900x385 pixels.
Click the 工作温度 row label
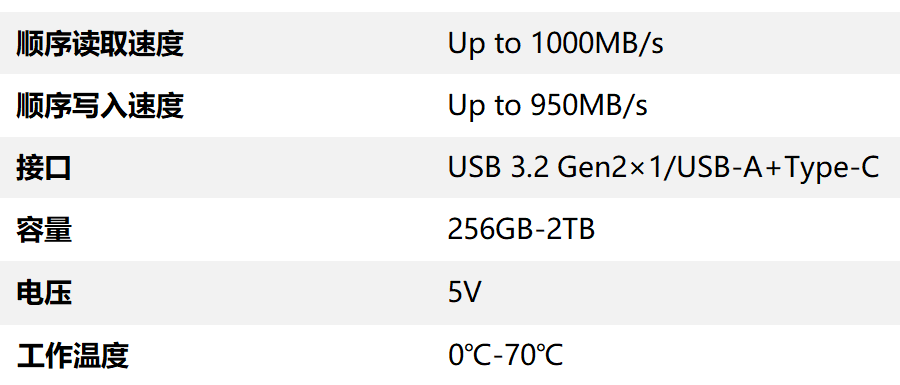(72, 355)
